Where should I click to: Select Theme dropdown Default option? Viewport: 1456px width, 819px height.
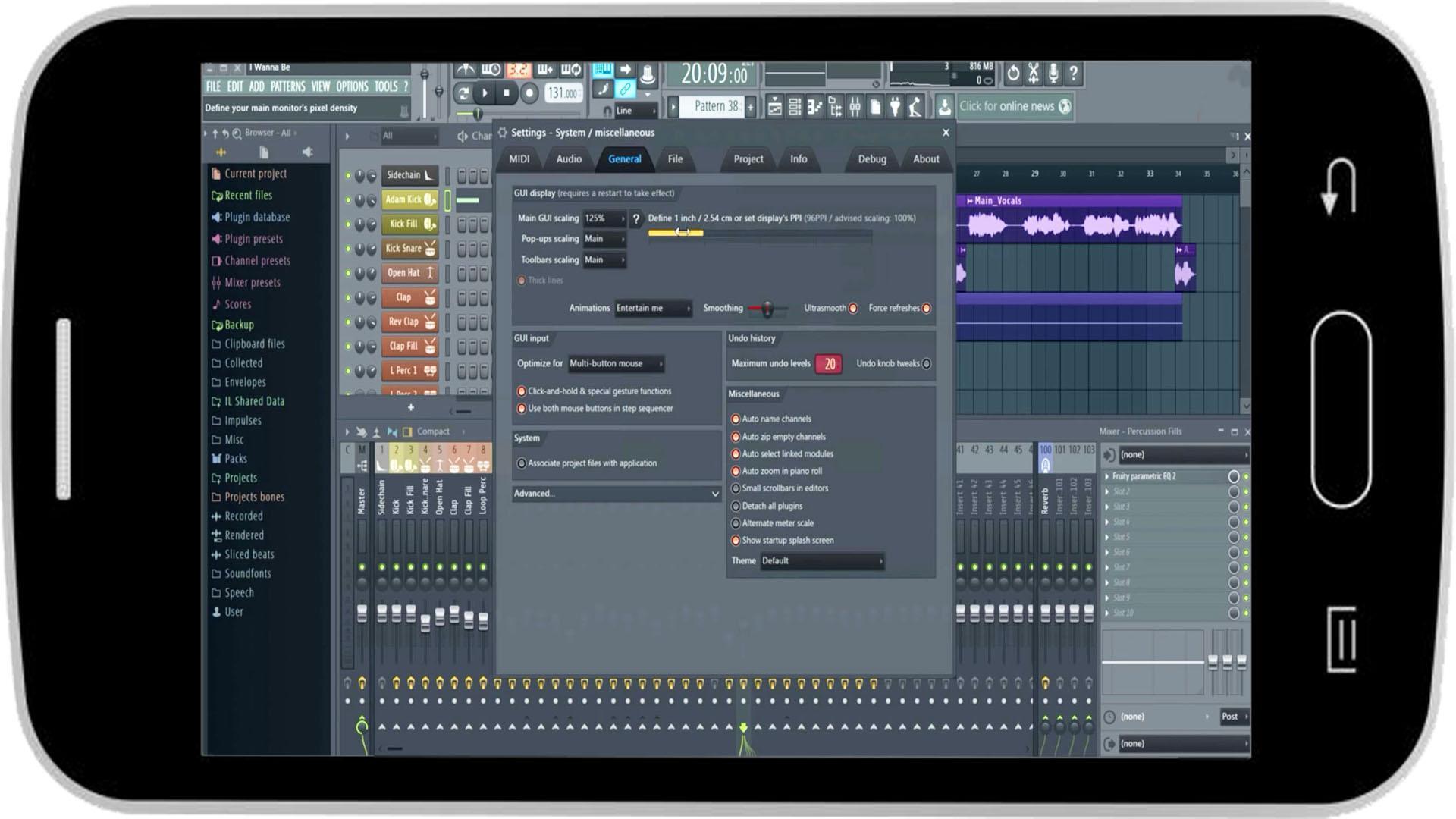pyautogui.click(x=820, y=560)
